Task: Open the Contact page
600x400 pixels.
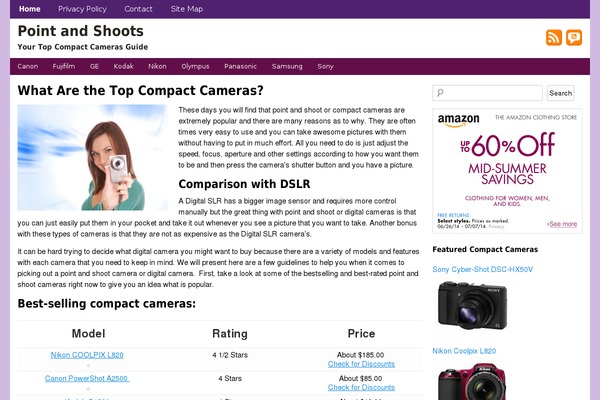Action: pos(138,9)
